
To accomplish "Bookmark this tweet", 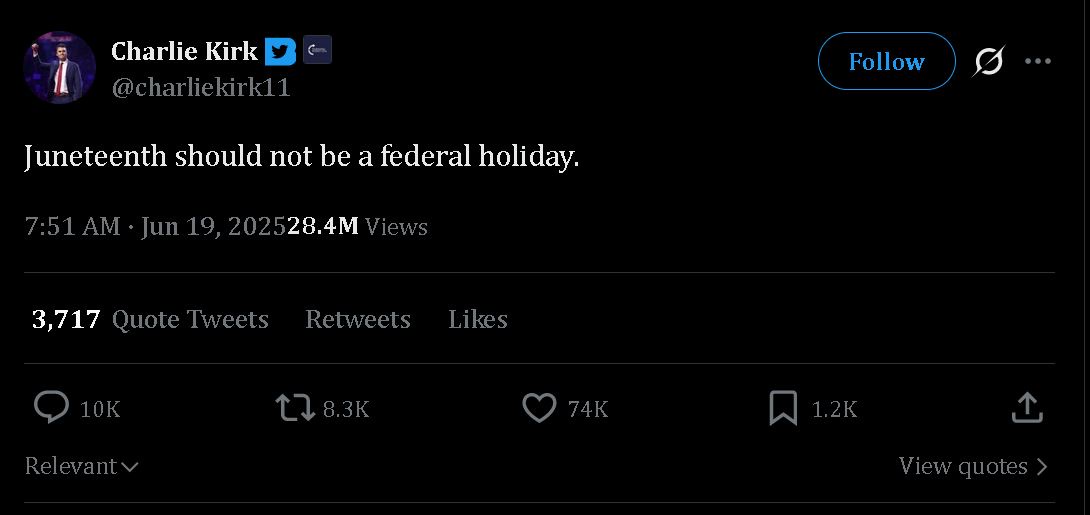I will tap(783, 408).
